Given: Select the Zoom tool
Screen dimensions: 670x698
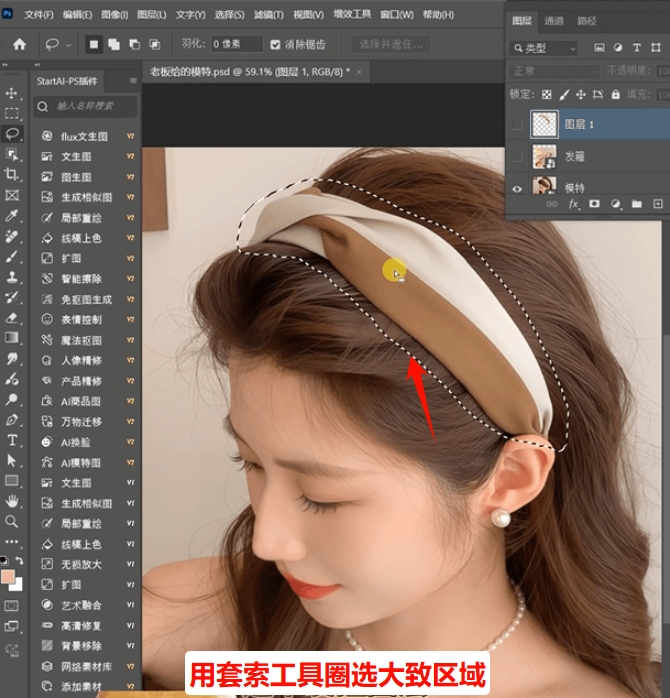Looking at the screenshot, I should pos(12,521).
